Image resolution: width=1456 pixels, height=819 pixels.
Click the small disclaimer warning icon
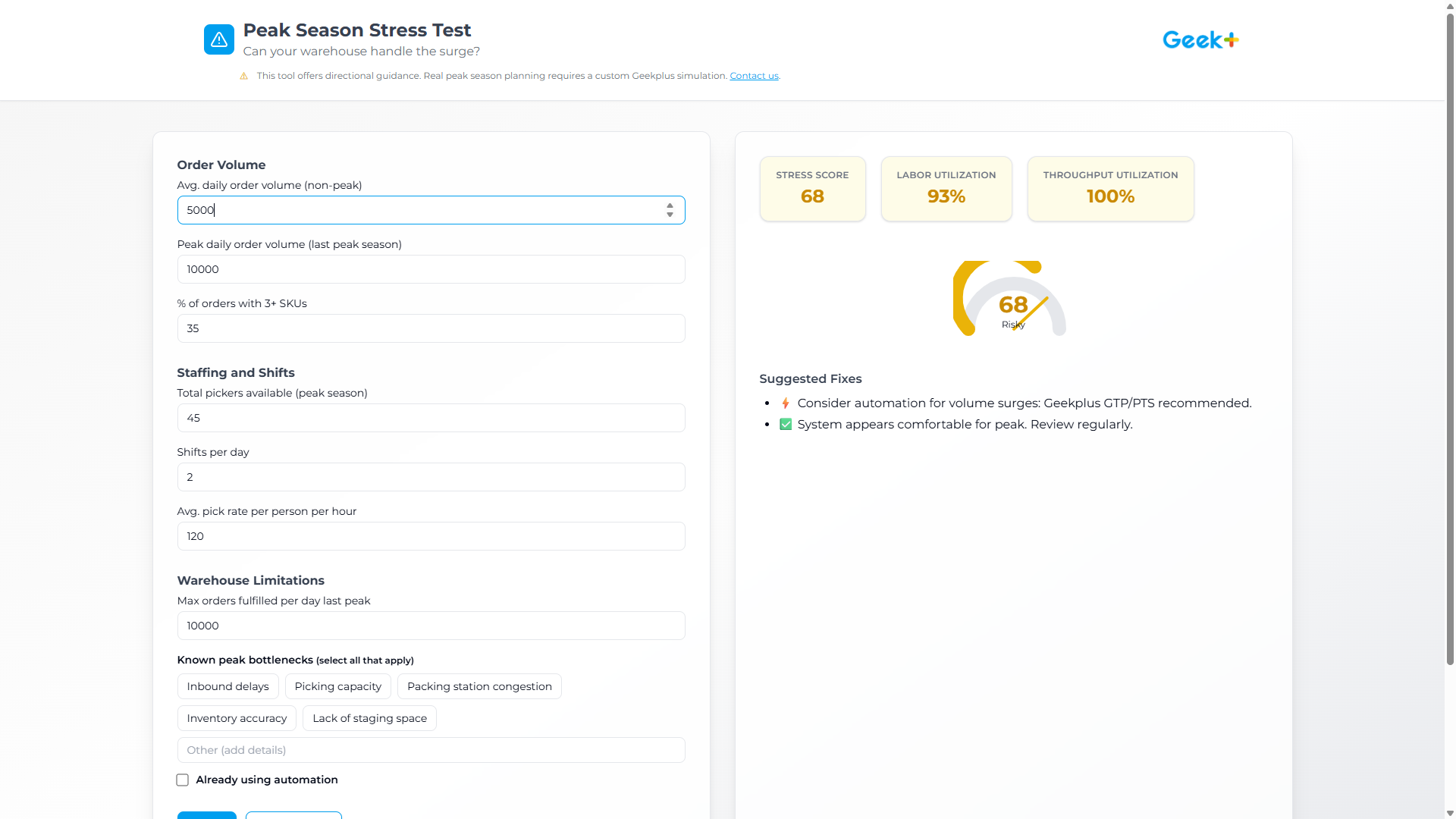point(243,76)
